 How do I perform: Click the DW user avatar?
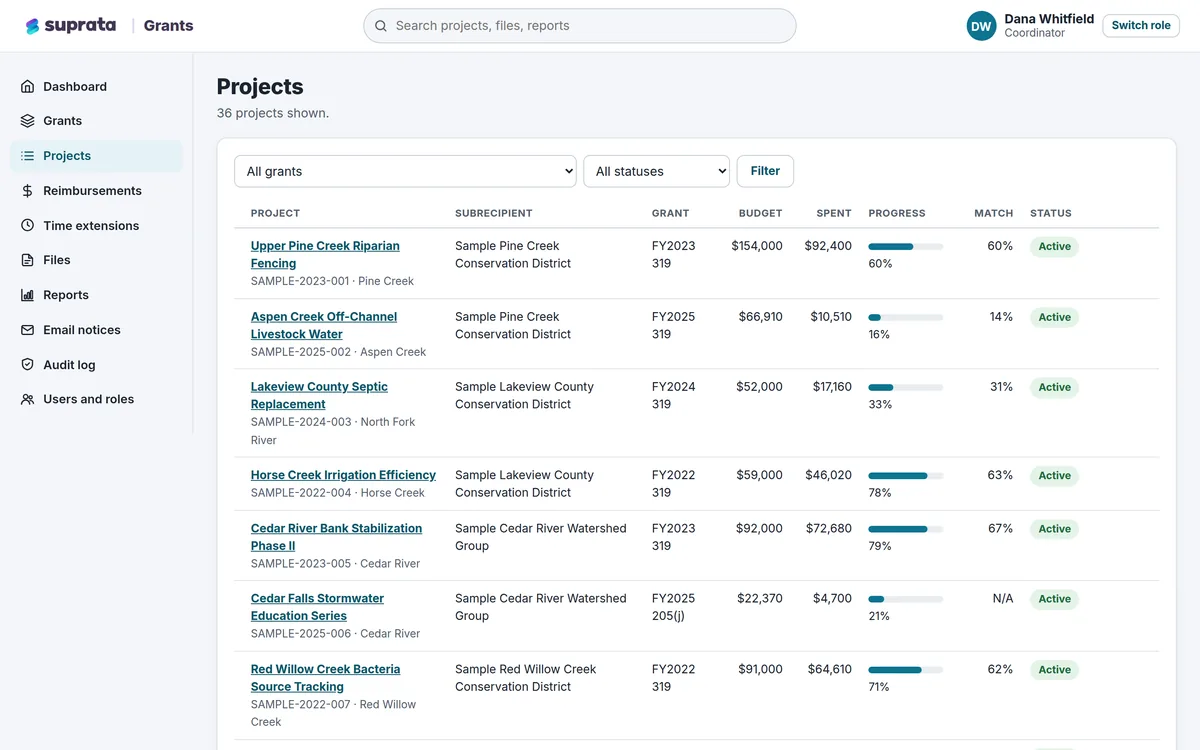[982, 26]
